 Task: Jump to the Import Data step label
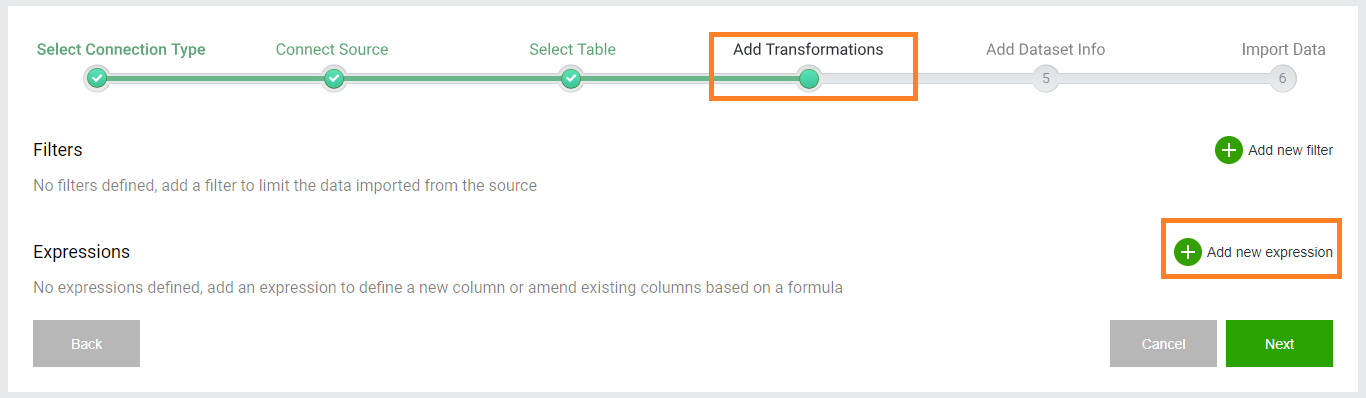(x=1283, y=49)
